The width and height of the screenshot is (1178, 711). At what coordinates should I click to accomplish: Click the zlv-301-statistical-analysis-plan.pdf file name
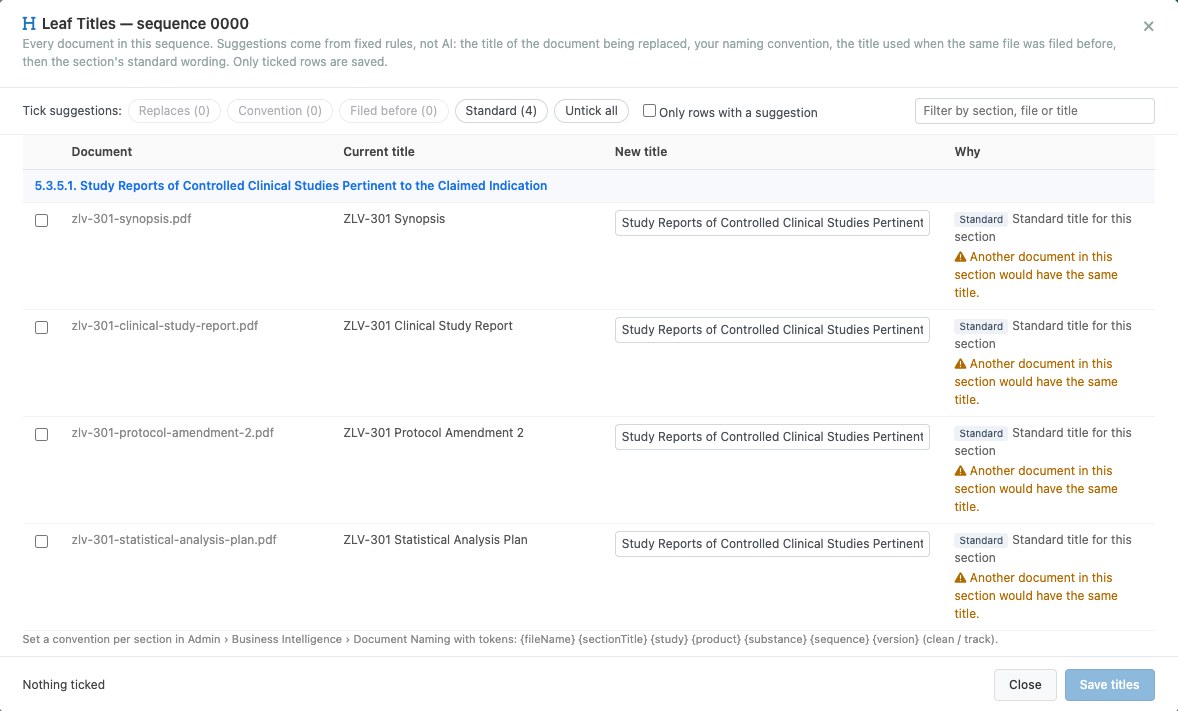click(174, 540)
